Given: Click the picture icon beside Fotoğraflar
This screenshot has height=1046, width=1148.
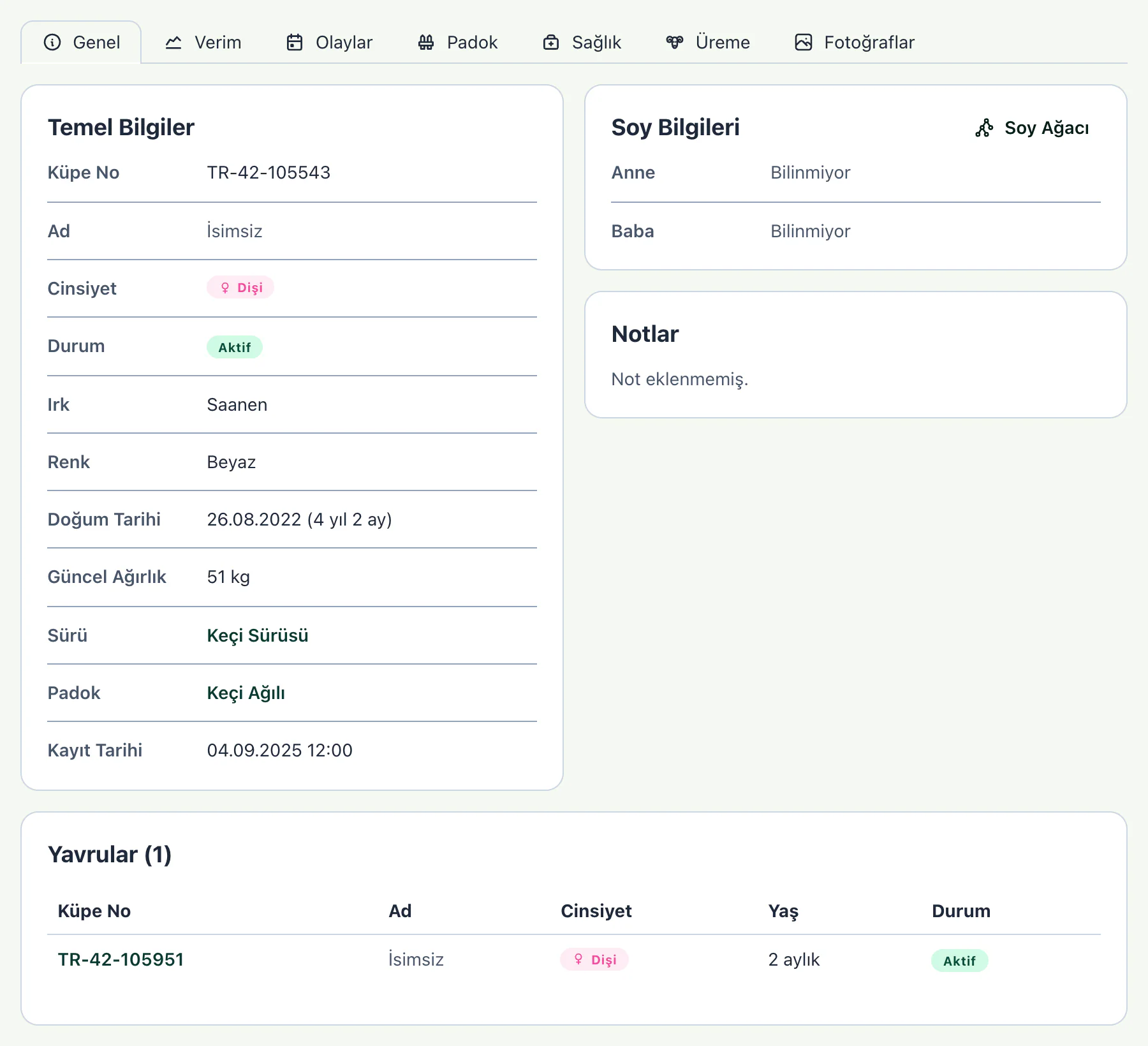Looking at the screenshot, I should (x=804, y=42).
